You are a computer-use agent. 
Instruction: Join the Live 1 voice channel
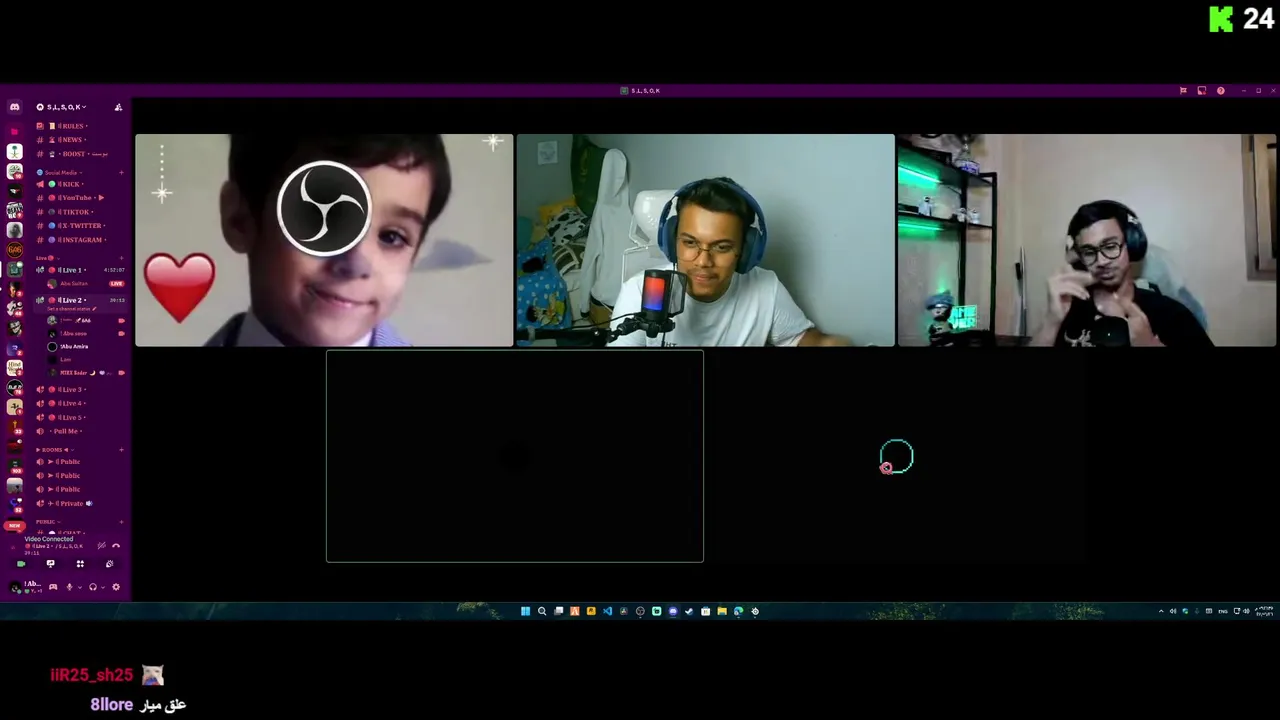[x=78, y=270]
